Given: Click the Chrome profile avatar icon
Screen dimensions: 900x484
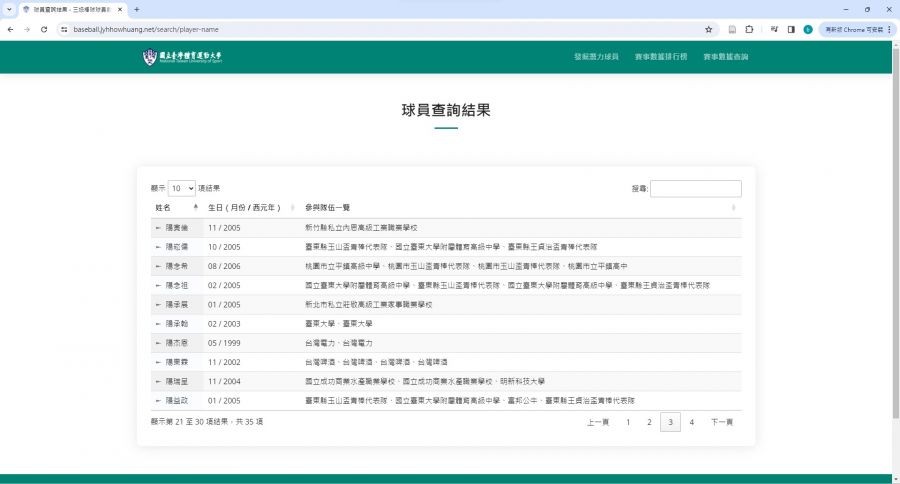Looking at the screenshot, I should pos(808,29).
